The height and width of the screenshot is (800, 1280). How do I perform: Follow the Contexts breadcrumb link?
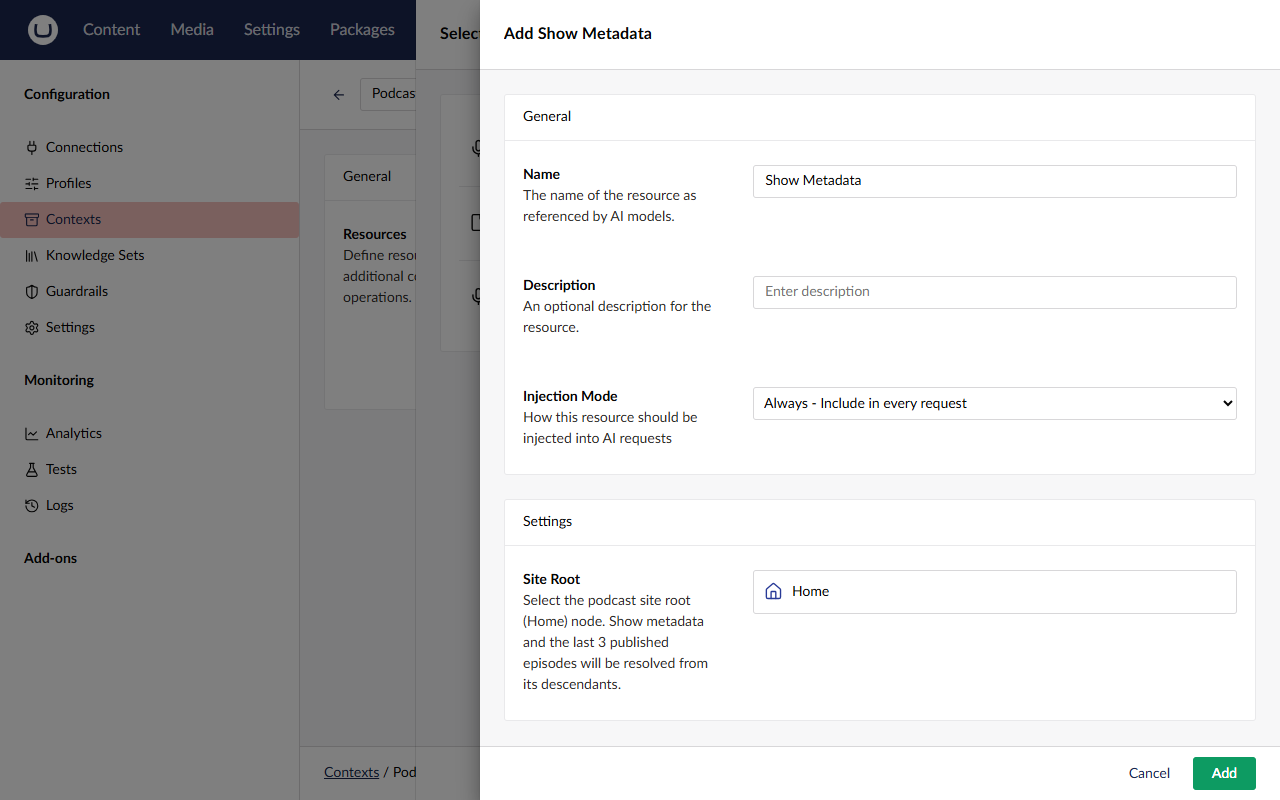coord(352,772)
